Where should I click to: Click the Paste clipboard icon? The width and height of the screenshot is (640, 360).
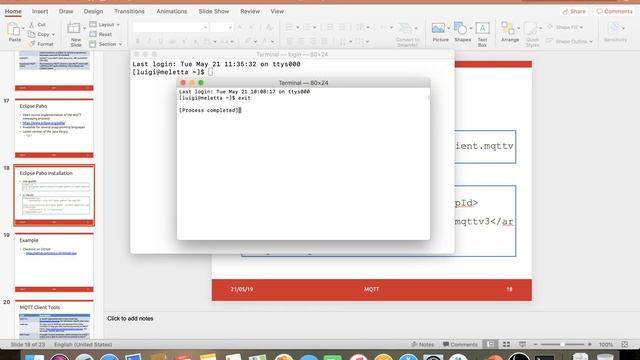tap(13, 29)
